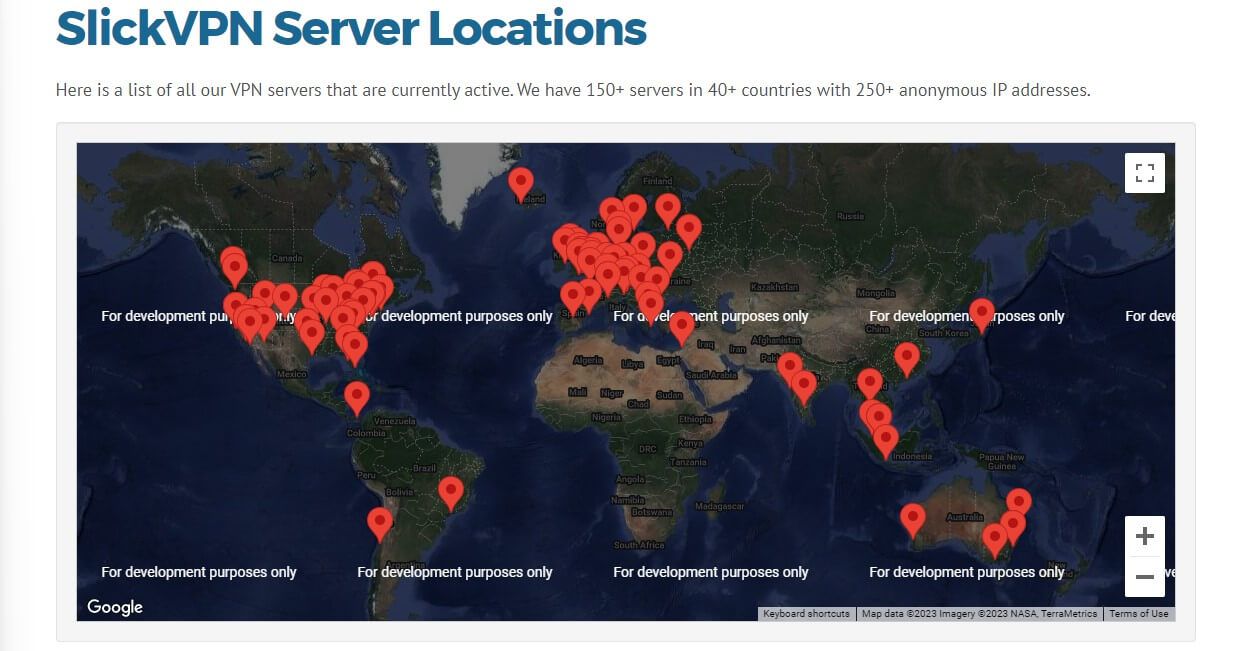Image resolution: width=1251 pixels, height=651 pixels.
Task: Zoom in the map with plus button
Action: pyautogui.click(x=1145, y=537)
